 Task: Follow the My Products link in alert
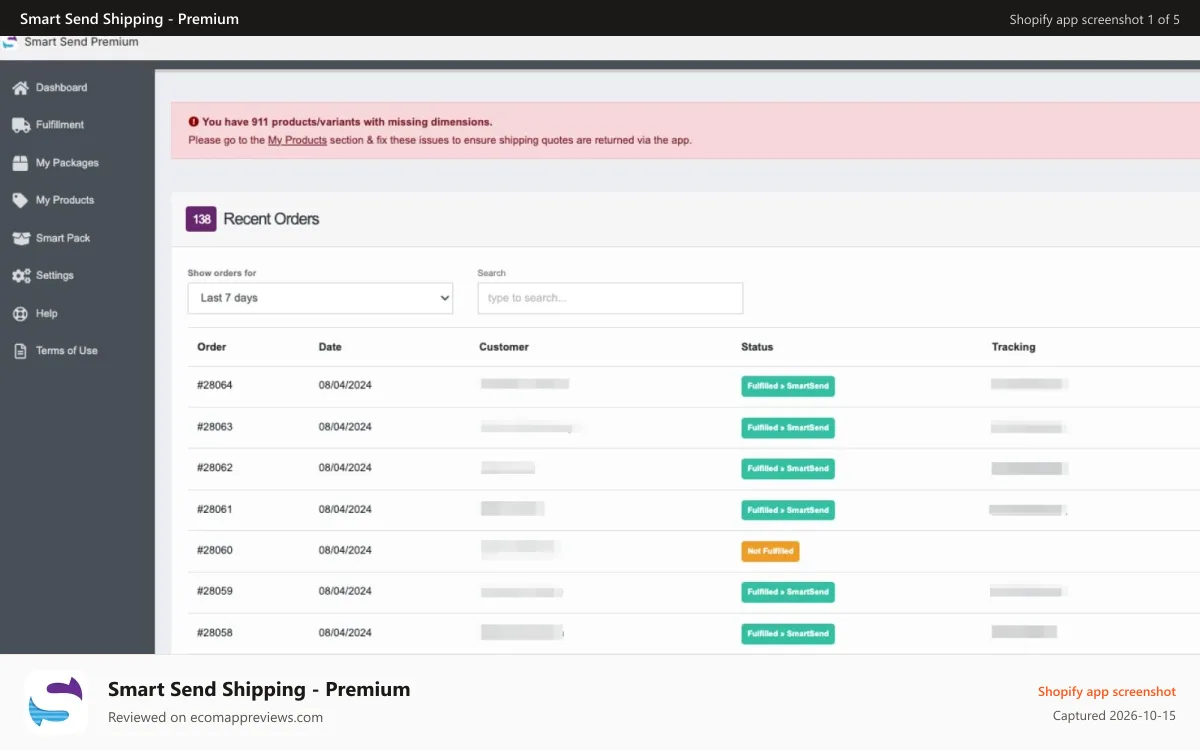tap(297, 140)
